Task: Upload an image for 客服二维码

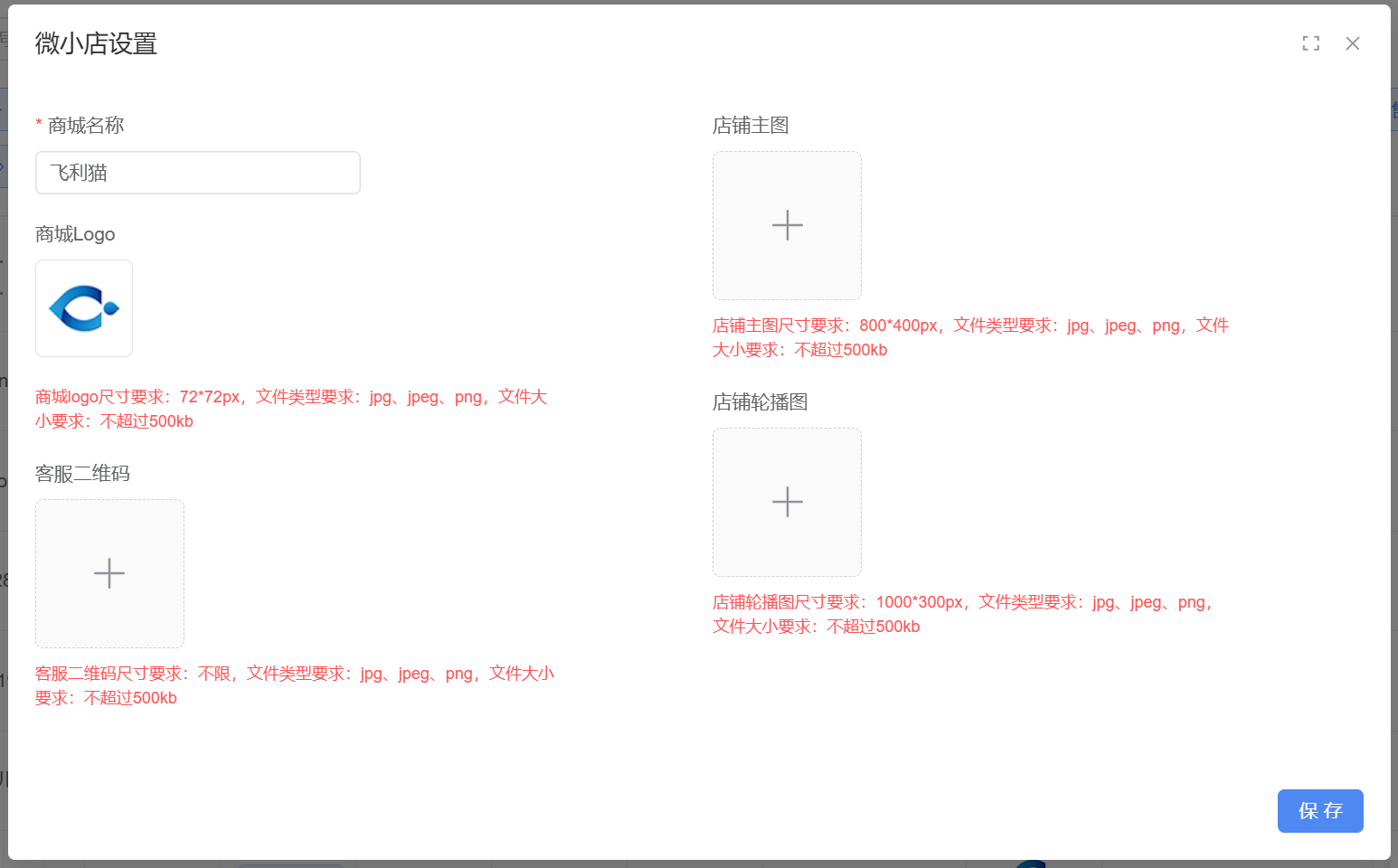Action: [109, 573]
